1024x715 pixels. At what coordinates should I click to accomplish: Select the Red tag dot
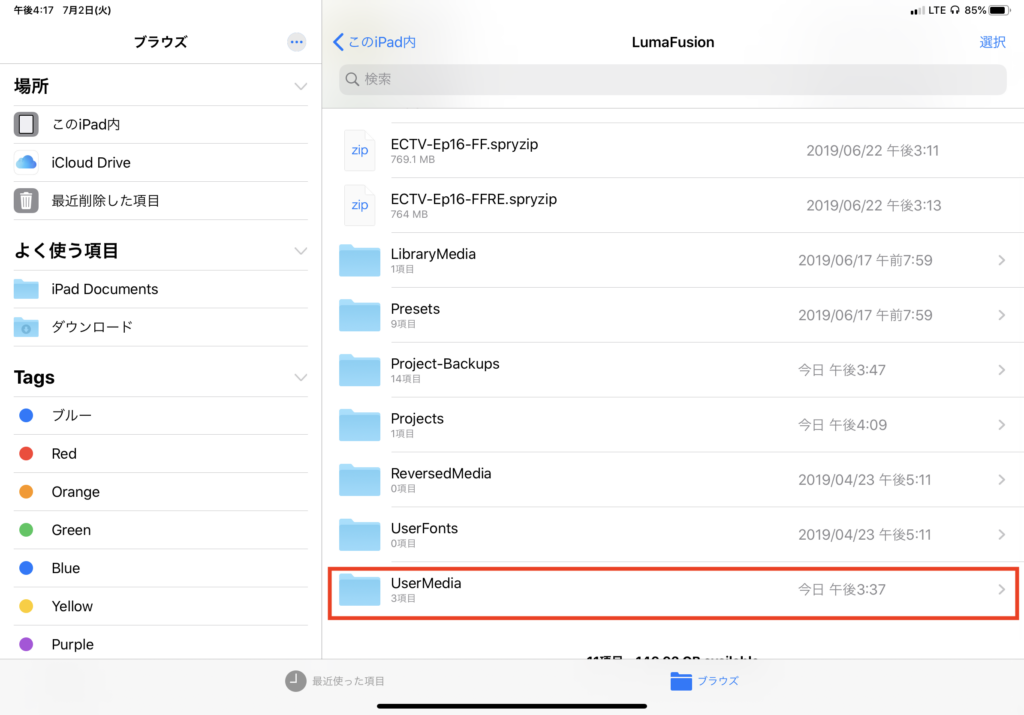(x=26, y=453)
